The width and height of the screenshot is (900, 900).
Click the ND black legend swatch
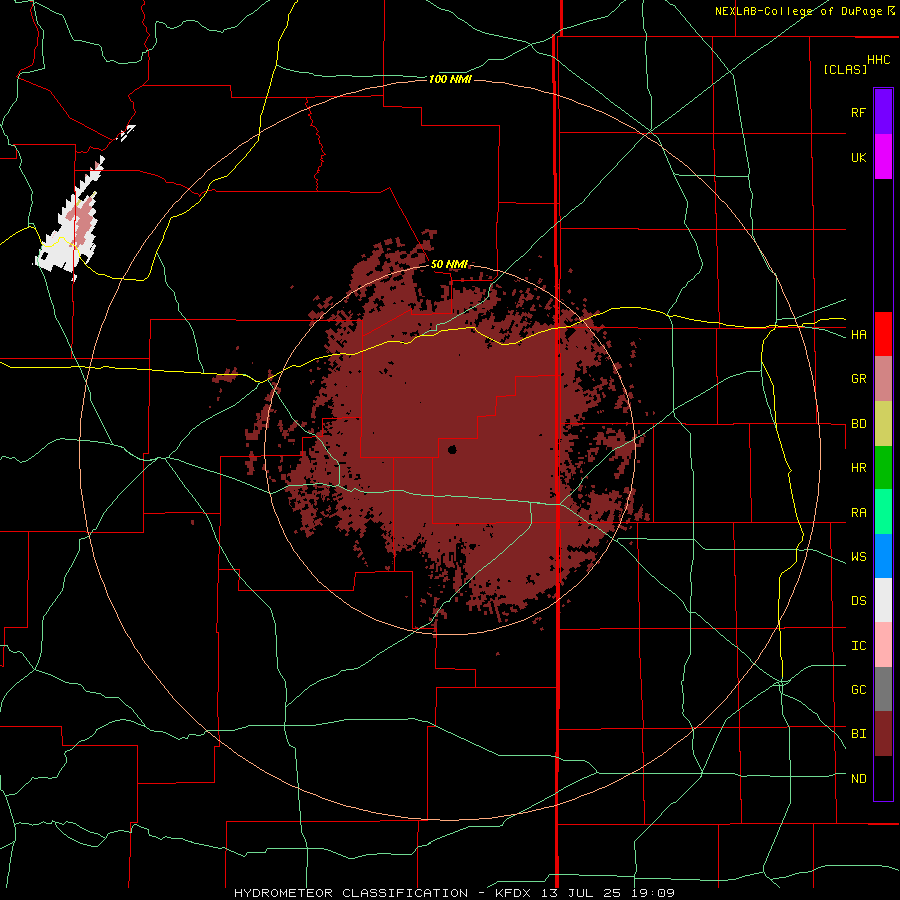(x=883, y=778)
